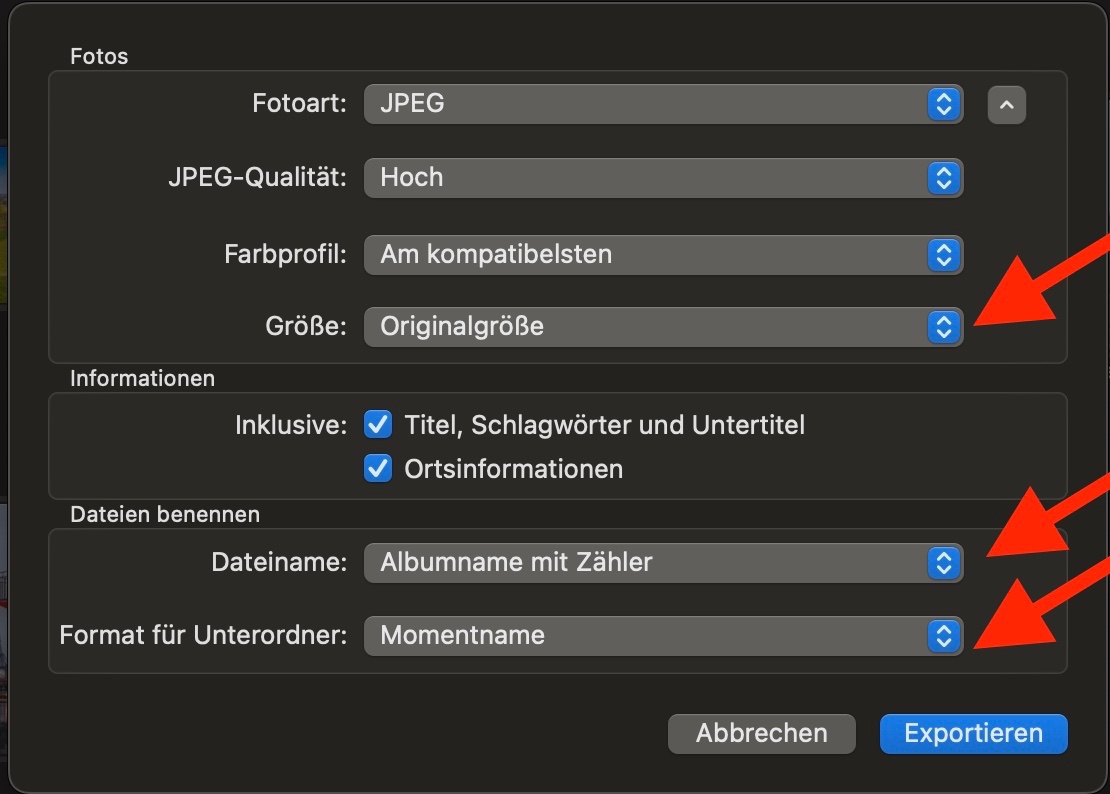Collapse the export options with the chevron button
Screen dimensions: 1110x794
pos(1006,104)
